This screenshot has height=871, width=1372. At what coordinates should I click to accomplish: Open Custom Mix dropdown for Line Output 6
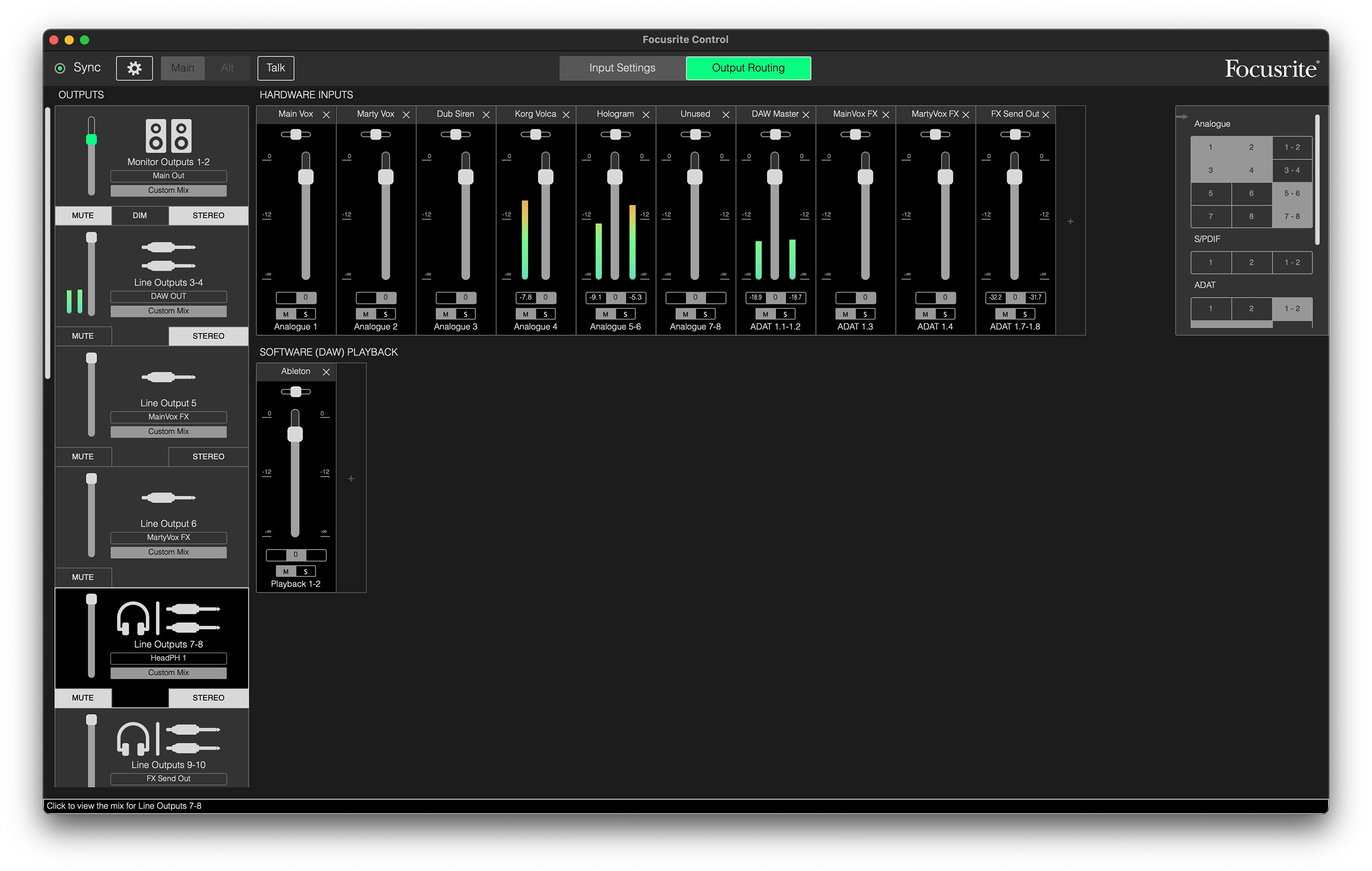[x=168, y=552]
